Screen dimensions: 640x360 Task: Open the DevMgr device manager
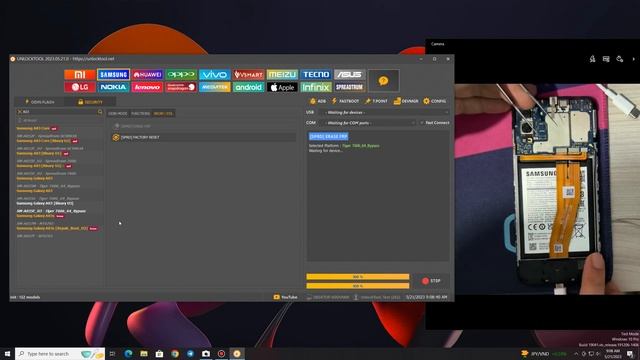point(406,101)
